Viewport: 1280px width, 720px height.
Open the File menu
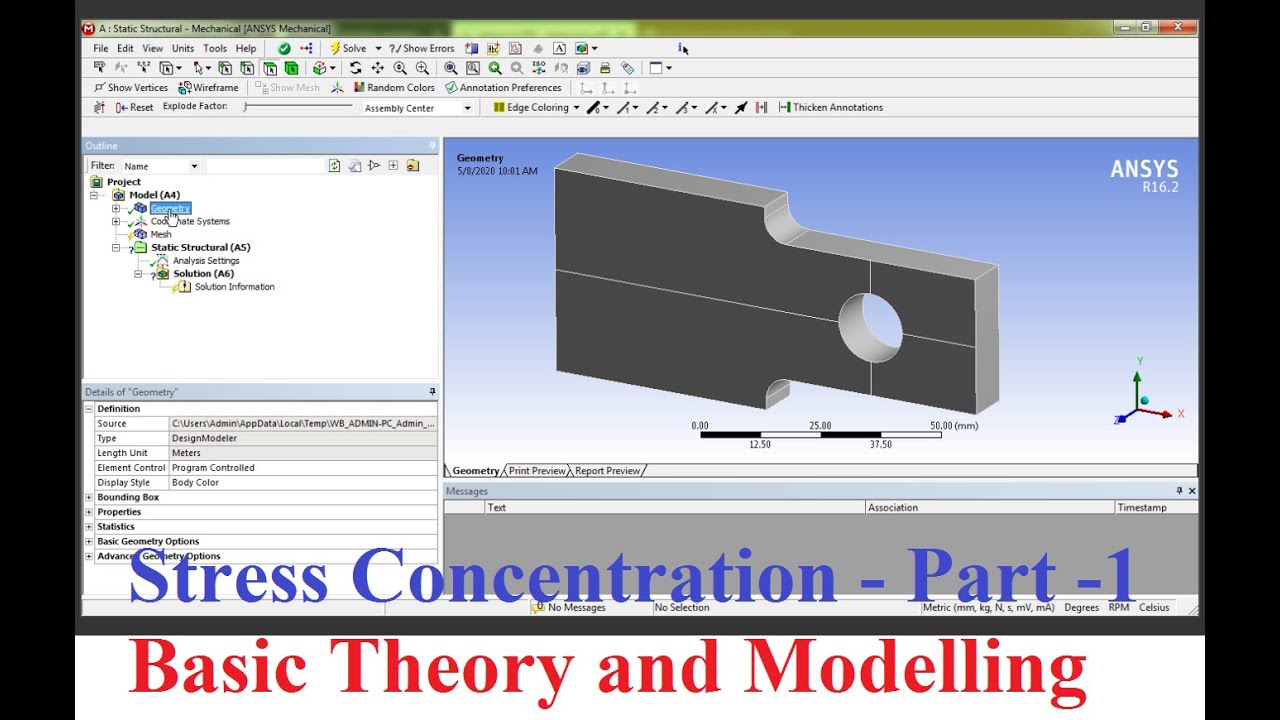point(101,48)
